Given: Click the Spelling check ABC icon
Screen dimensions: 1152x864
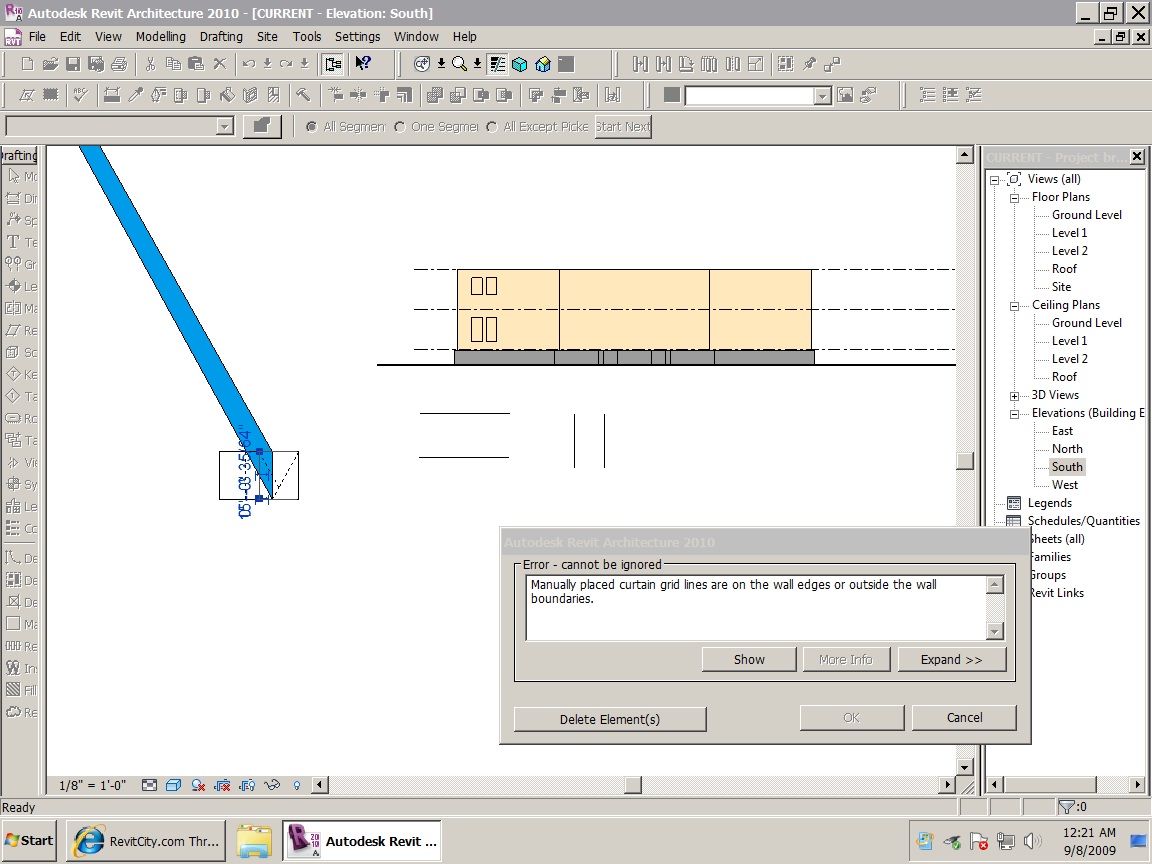Looking at the screenshot, I should (x=80, y=95).
